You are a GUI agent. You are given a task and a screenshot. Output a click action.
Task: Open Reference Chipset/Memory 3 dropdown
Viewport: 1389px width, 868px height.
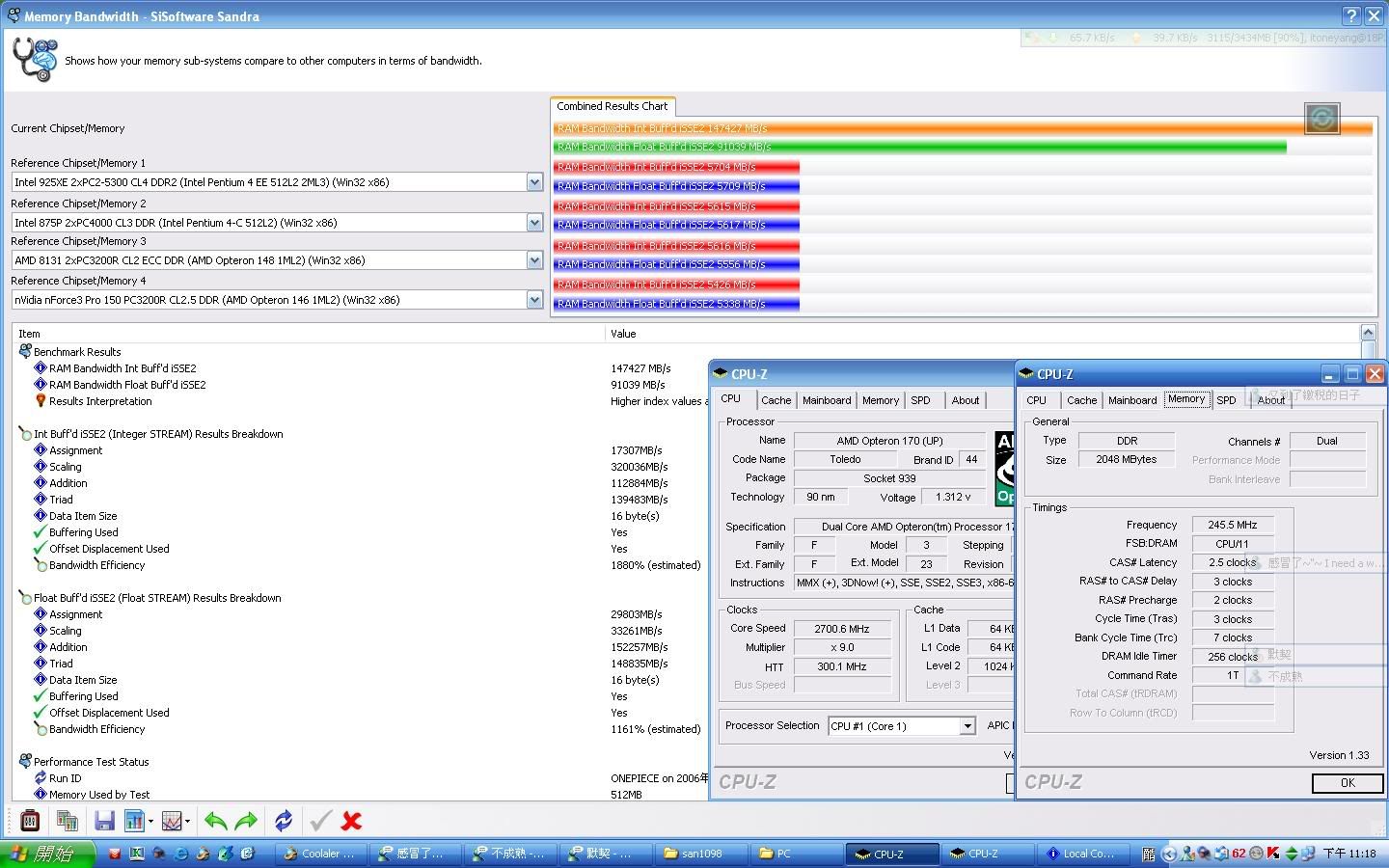pyautogui.click(x=534, y=259)
